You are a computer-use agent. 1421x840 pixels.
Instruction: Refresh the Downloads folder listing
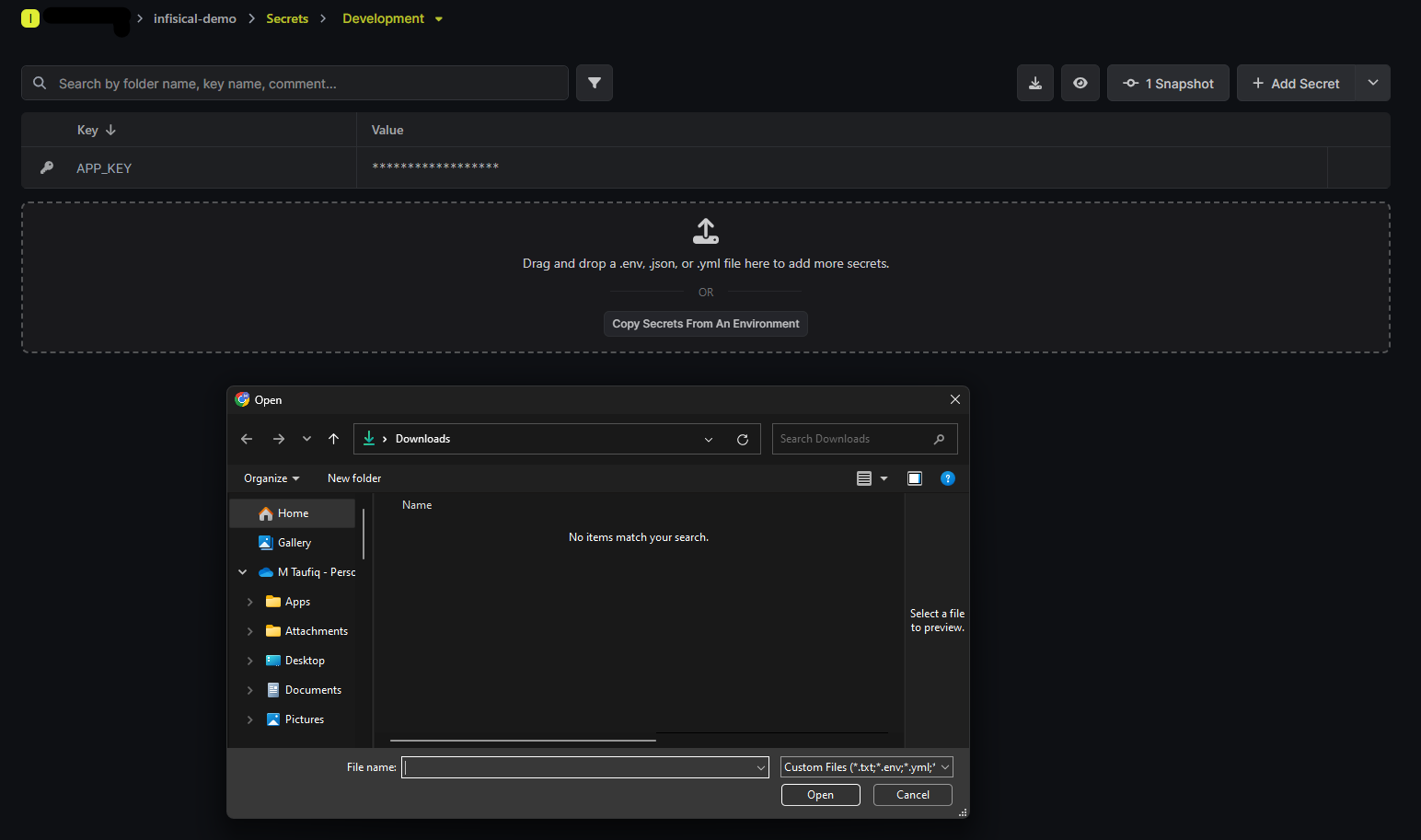click(743, 440)
